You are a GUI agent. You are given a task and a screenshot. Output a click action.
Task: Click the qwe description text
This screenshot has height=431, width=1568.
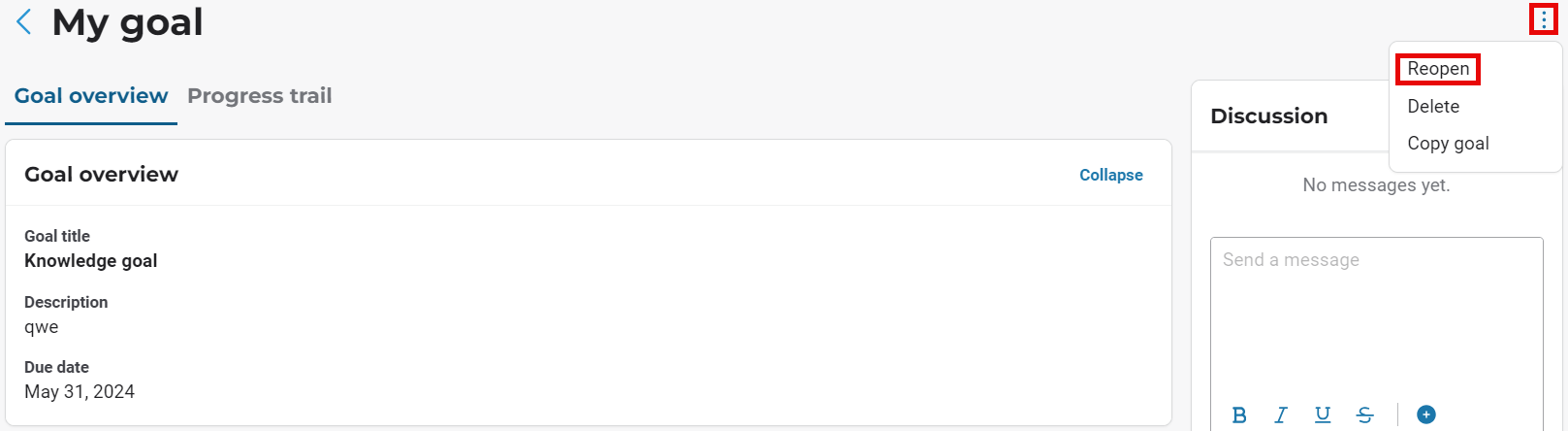coord(42,327)
